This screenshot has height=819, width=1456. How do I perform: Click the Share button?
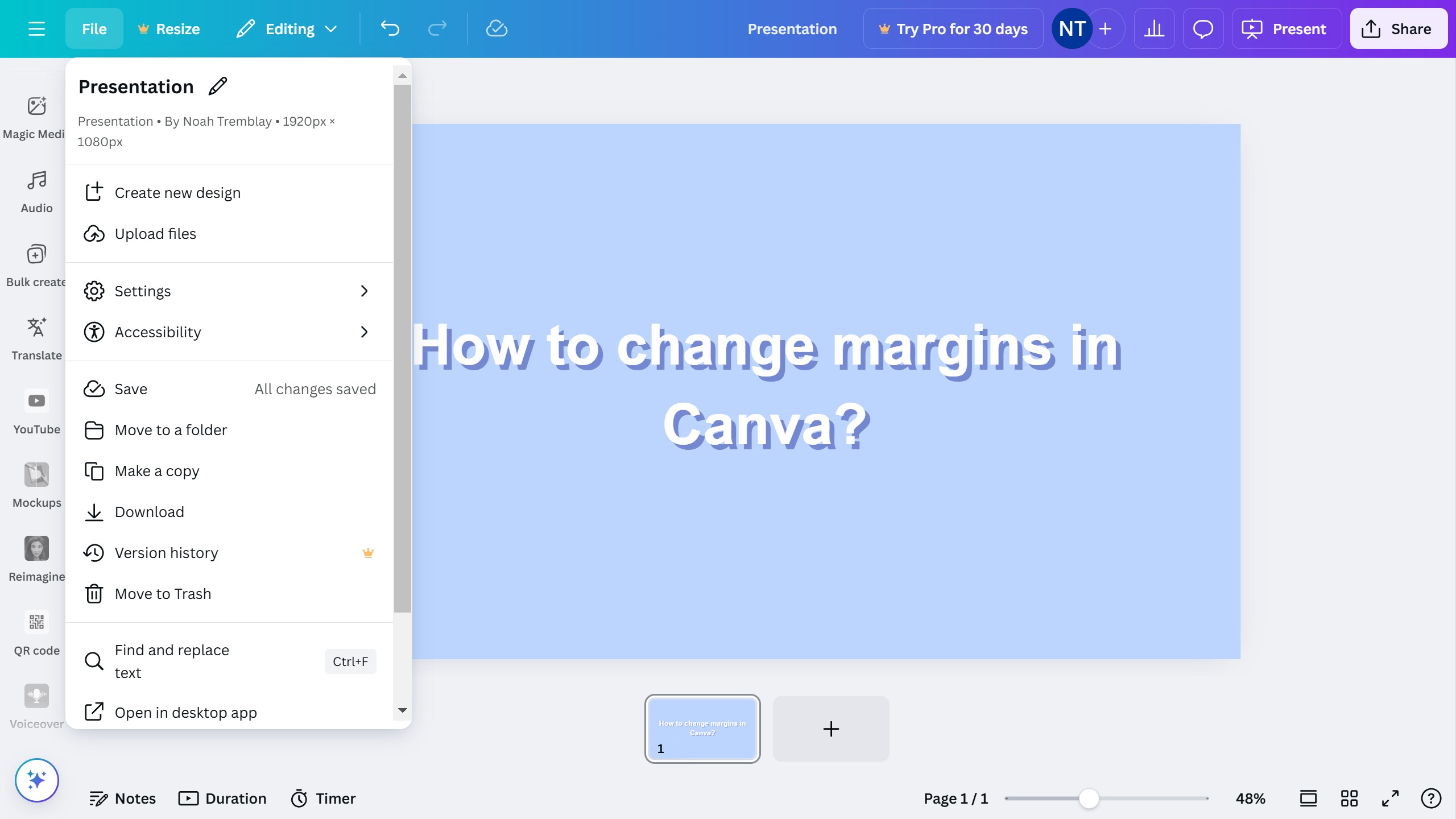click(1398, 28)
